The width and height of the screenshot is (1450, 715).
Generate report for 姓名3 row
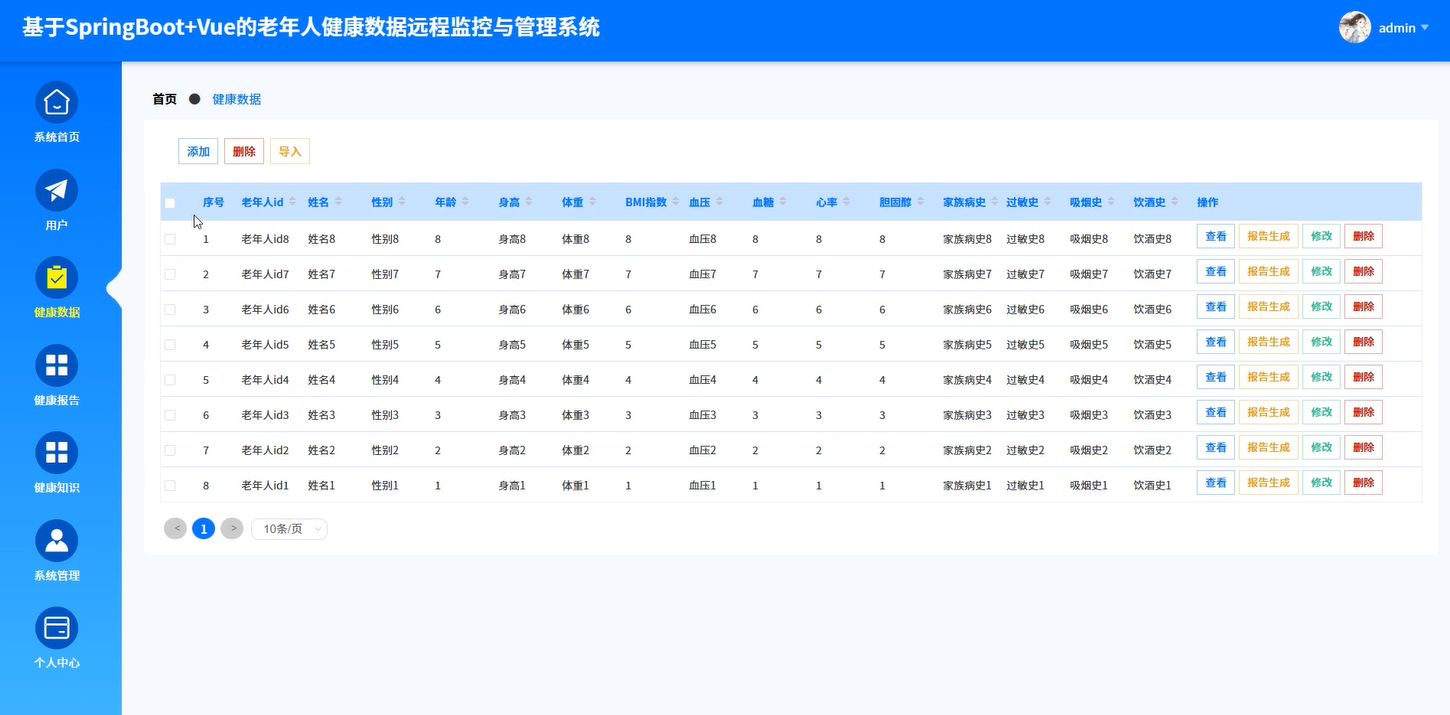pos(1269,412)
